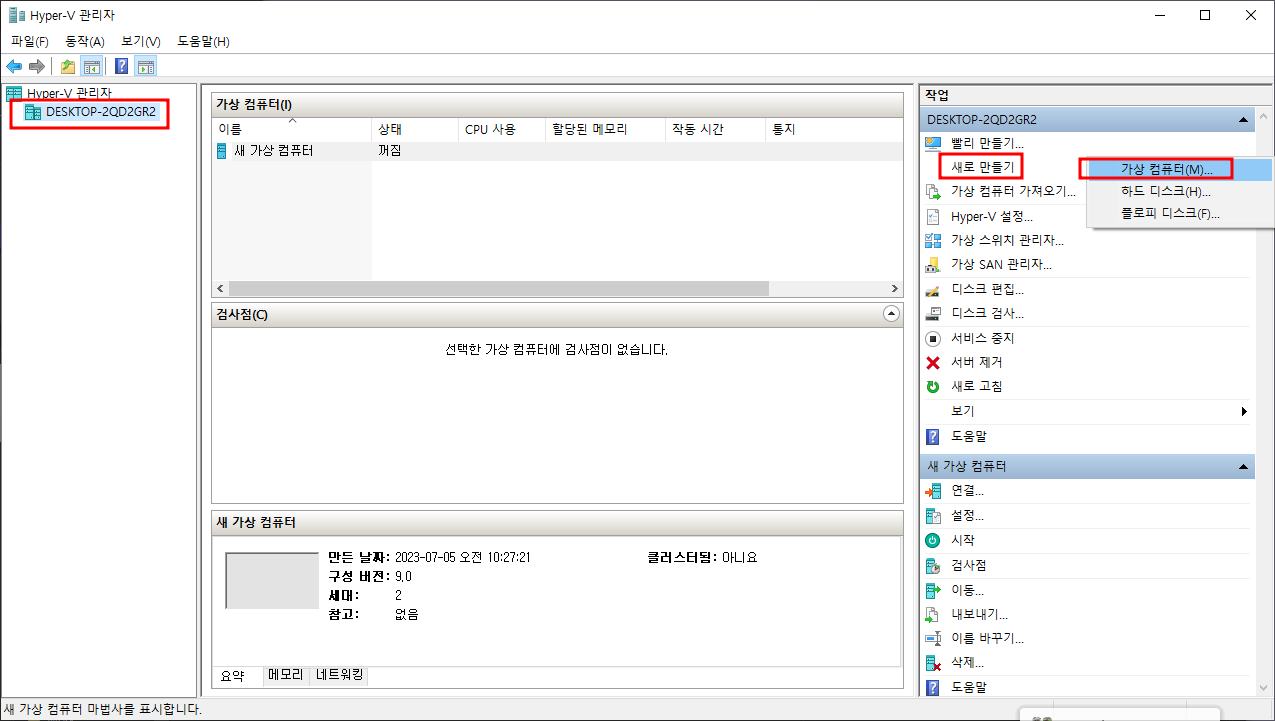The image size is (1275, 721).
Task: Choose 하드 디스크(H)... from the submenu
Action: pyautogui.click(x=1165, y=191)
